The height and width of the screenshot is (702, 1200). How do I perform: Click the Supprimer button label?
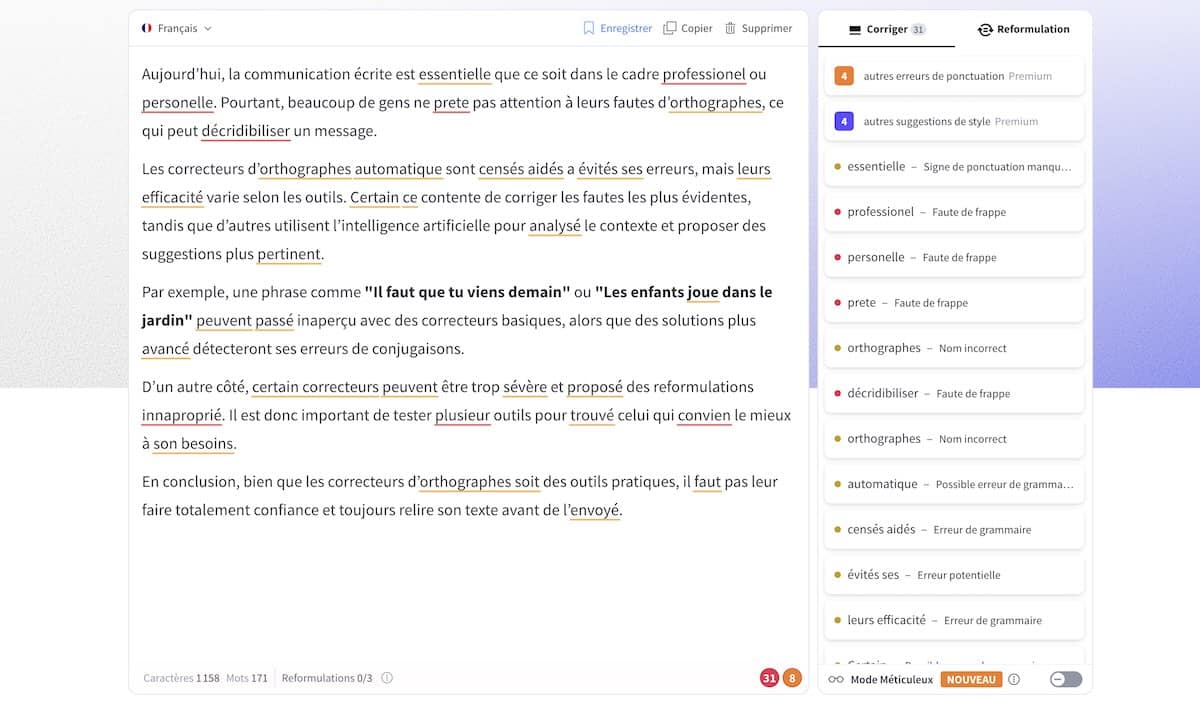tap(767, 29)
